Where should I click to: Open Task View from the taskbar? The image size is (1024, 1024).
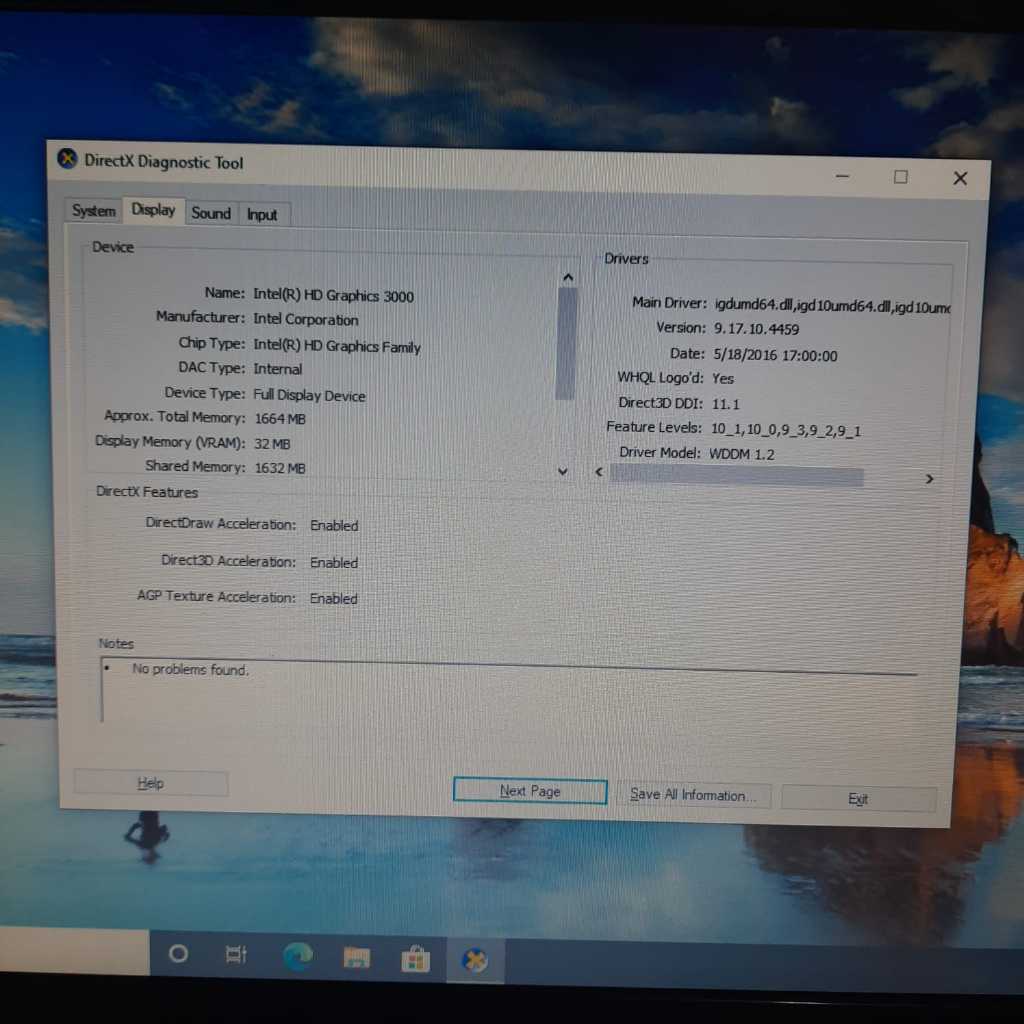point(236,955)
